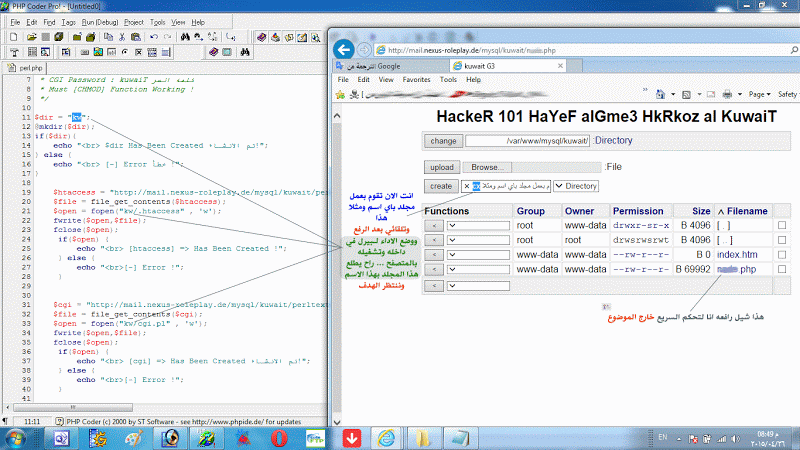
Task: Open the dropdown arrow beside the Home icon
Action: tap(673, 94)
